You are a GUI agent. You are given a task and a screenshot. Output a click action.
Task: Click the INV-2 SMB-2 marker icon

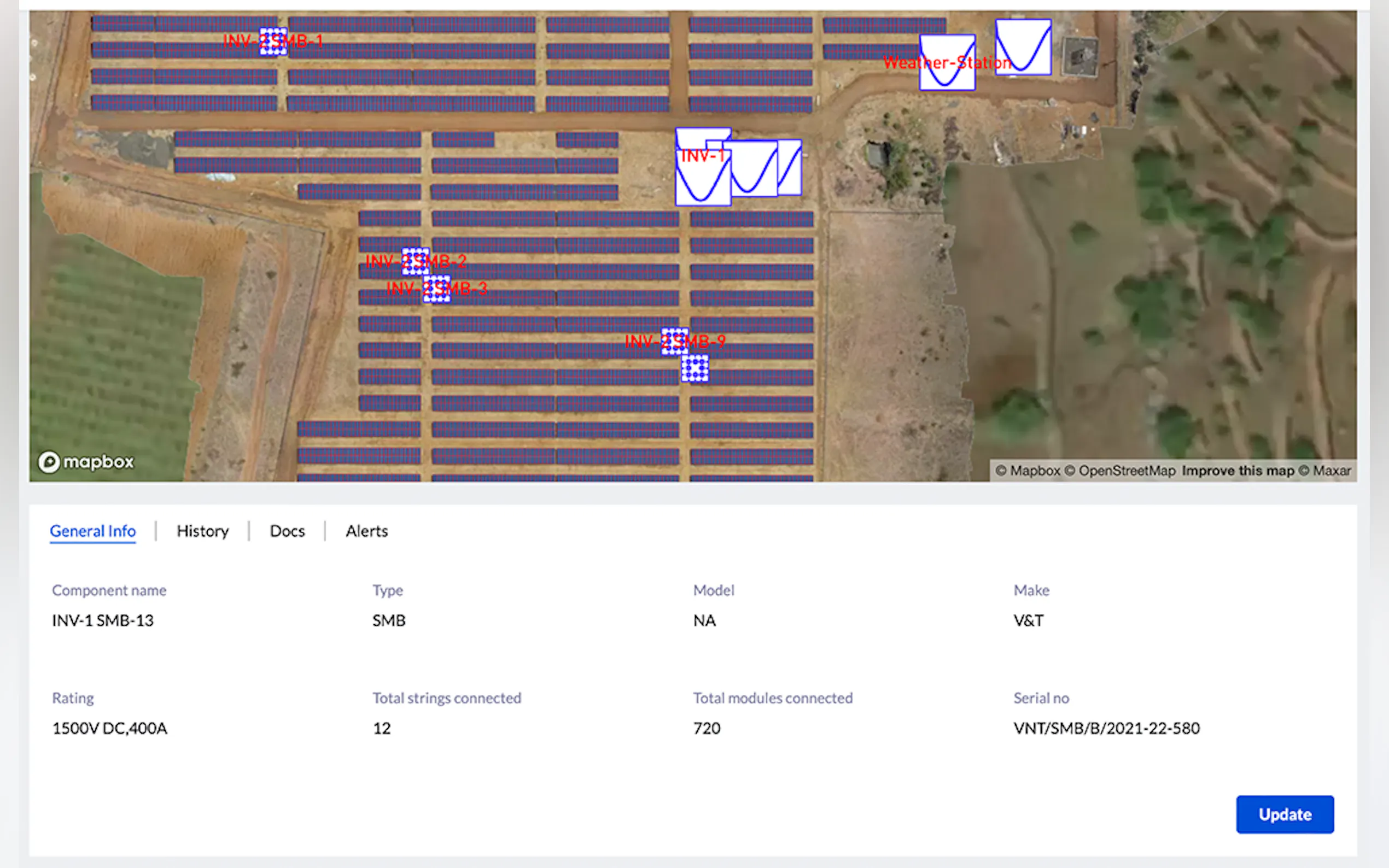point(415,261)
